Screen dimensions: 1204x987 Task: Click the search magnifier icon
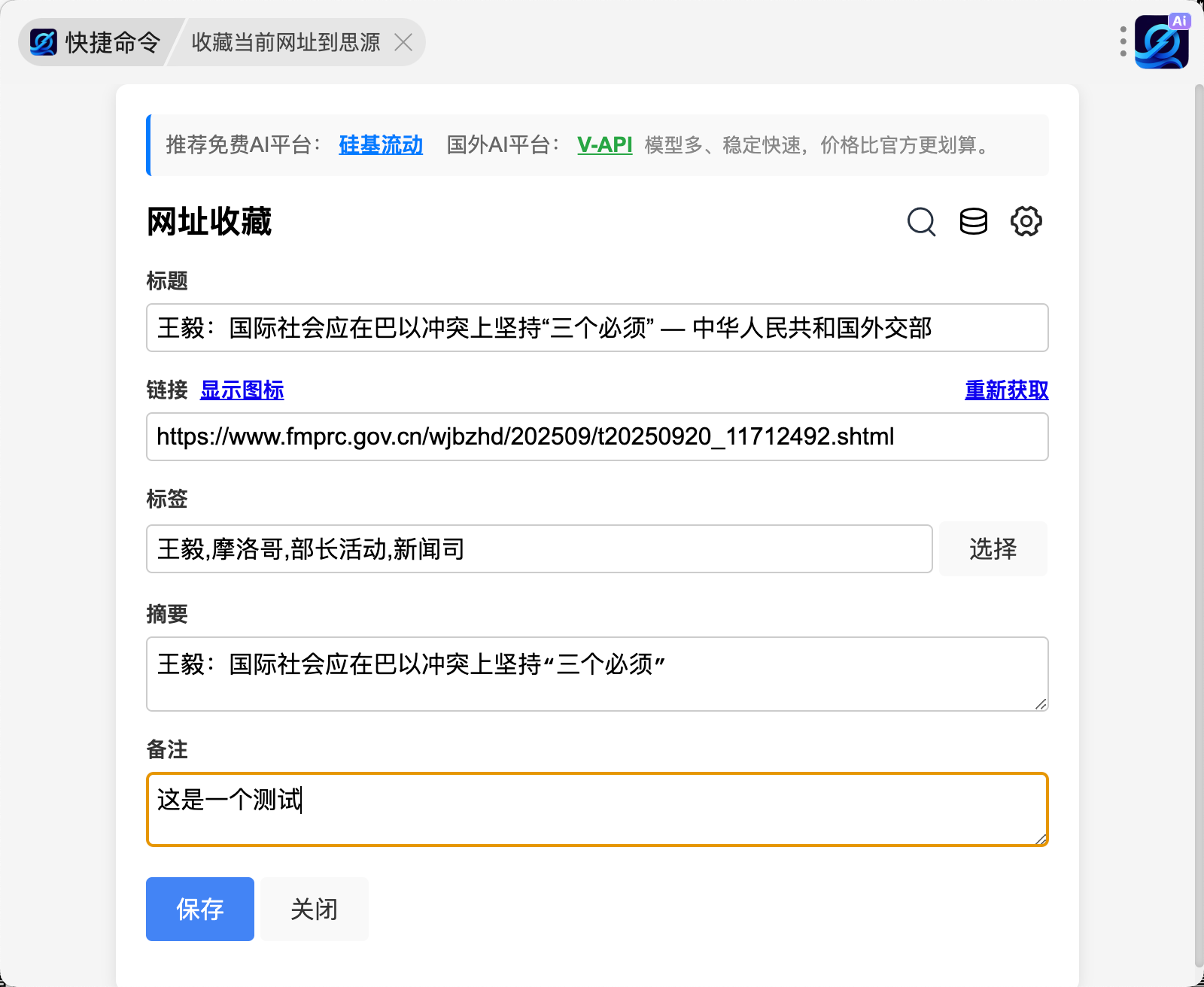pyautogui.click(x=921, y=222)
